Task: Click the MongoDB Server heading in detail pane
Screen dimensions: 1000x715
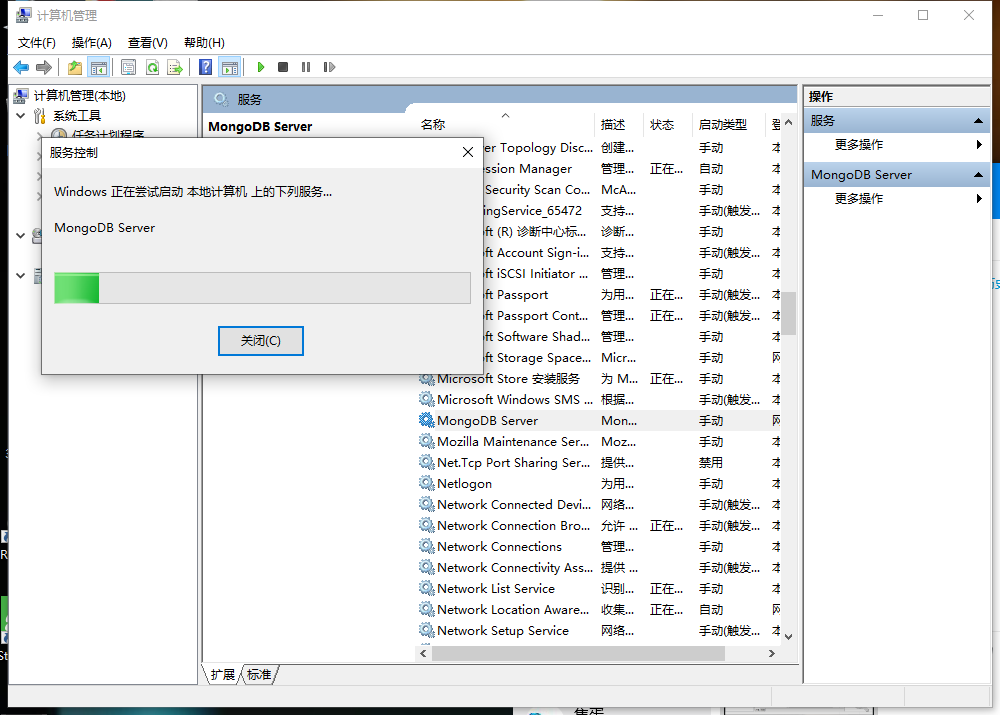Action: (260, 126)
